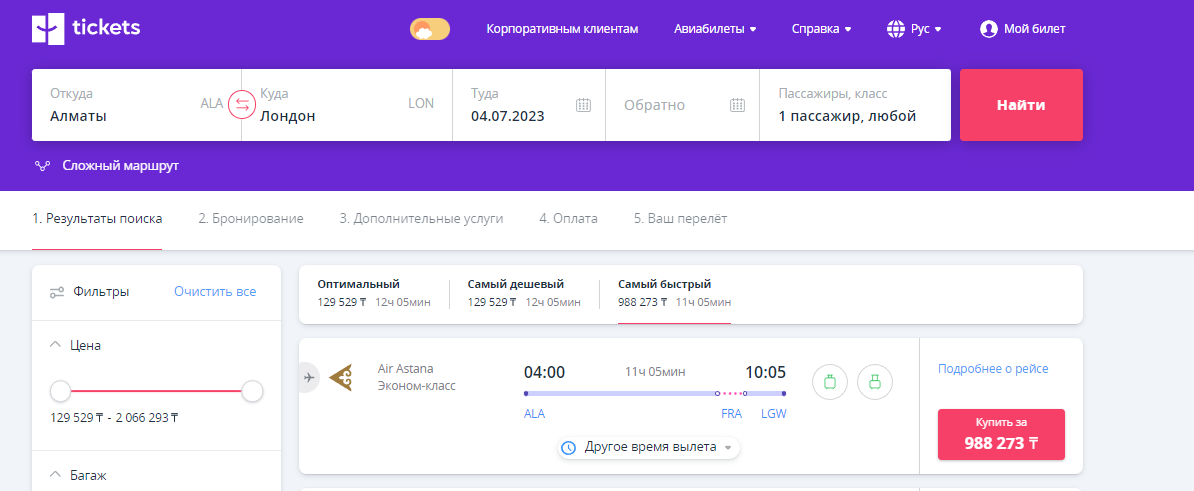Click the Сложный маршрут route icon
The width and height of the screenshot is (1194, 491).
pyautogui.click(x=42, y=166)
